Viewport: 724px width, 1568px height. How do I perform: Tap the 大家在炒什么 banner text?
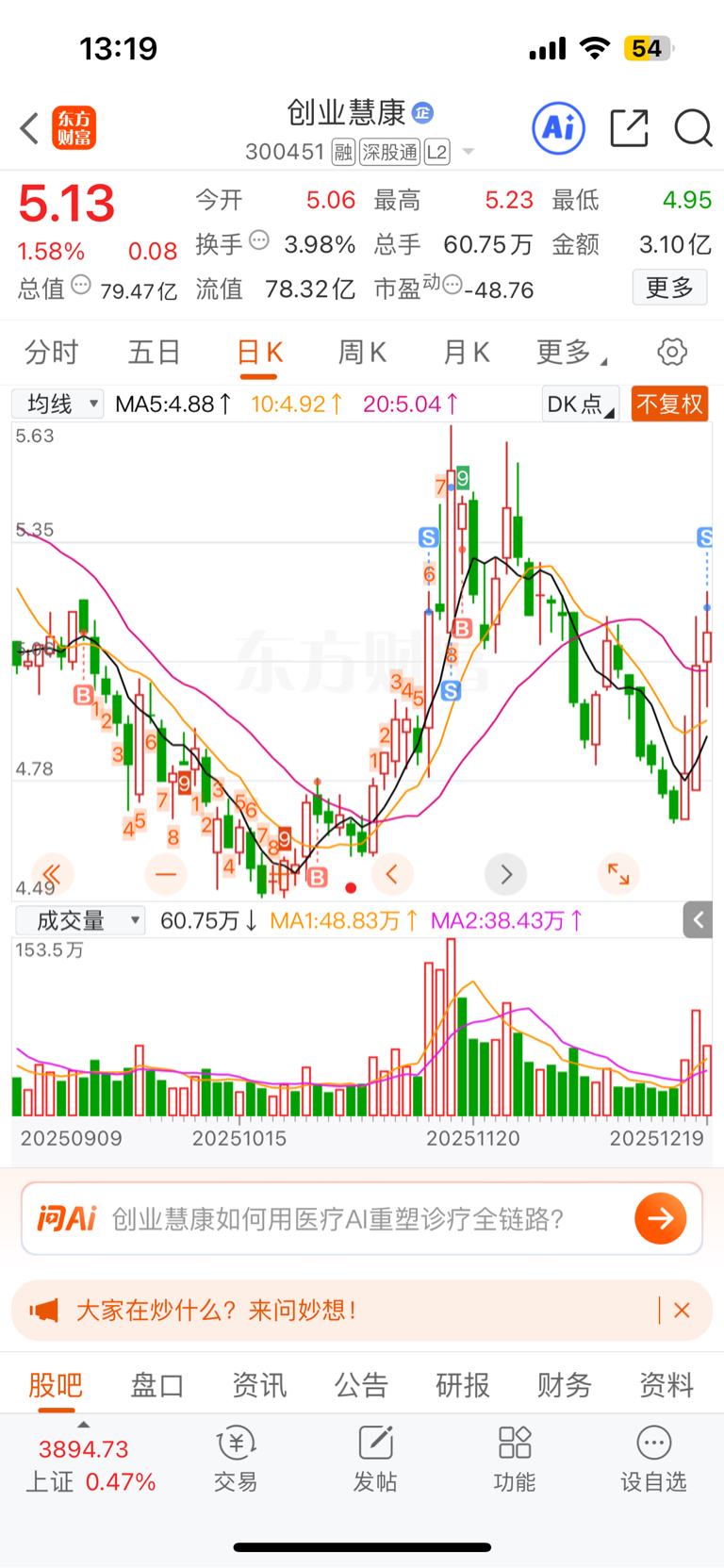(216, 1310)
